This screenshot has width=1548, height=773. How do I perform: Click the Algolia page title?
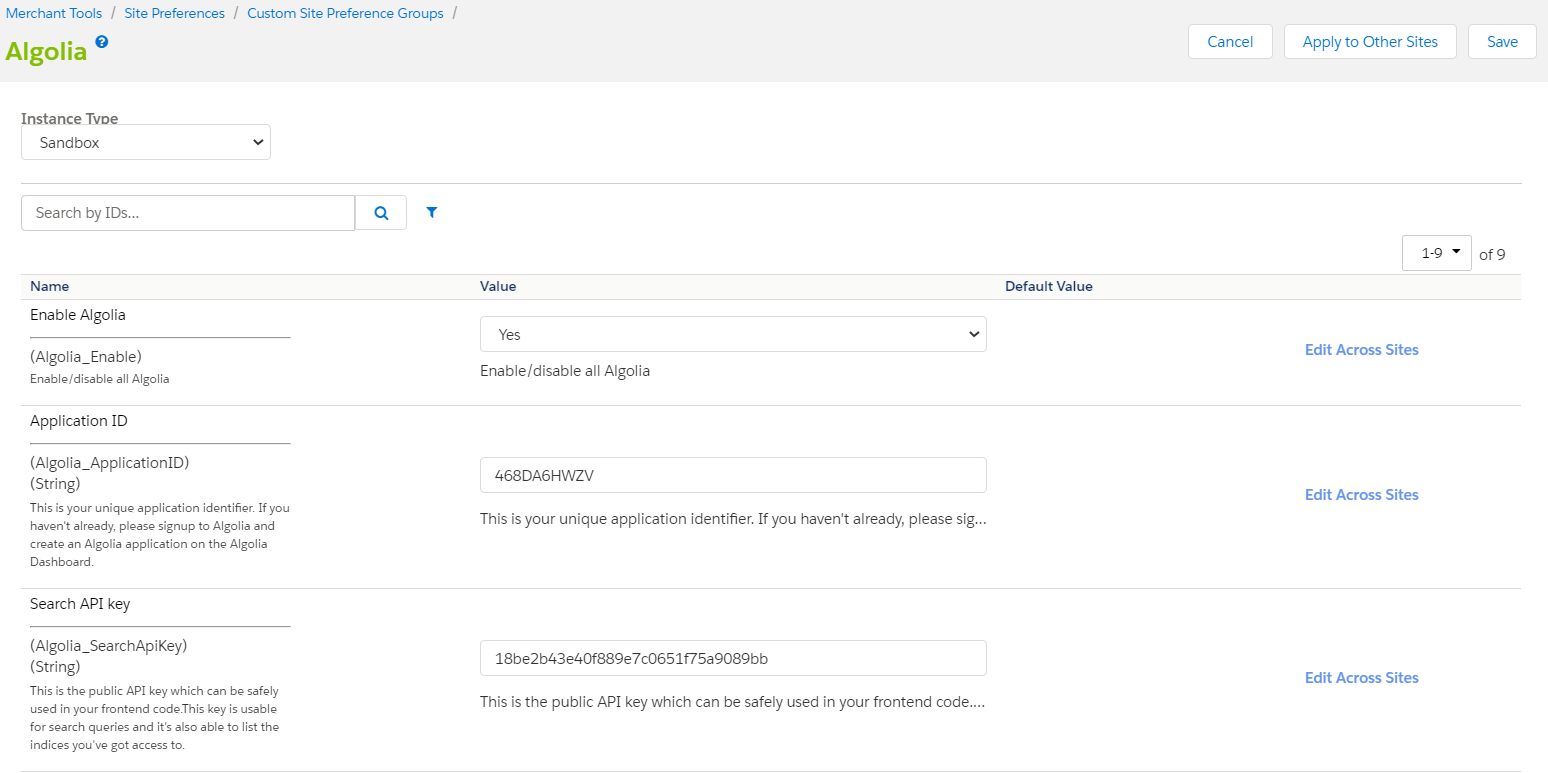point(47,52)
